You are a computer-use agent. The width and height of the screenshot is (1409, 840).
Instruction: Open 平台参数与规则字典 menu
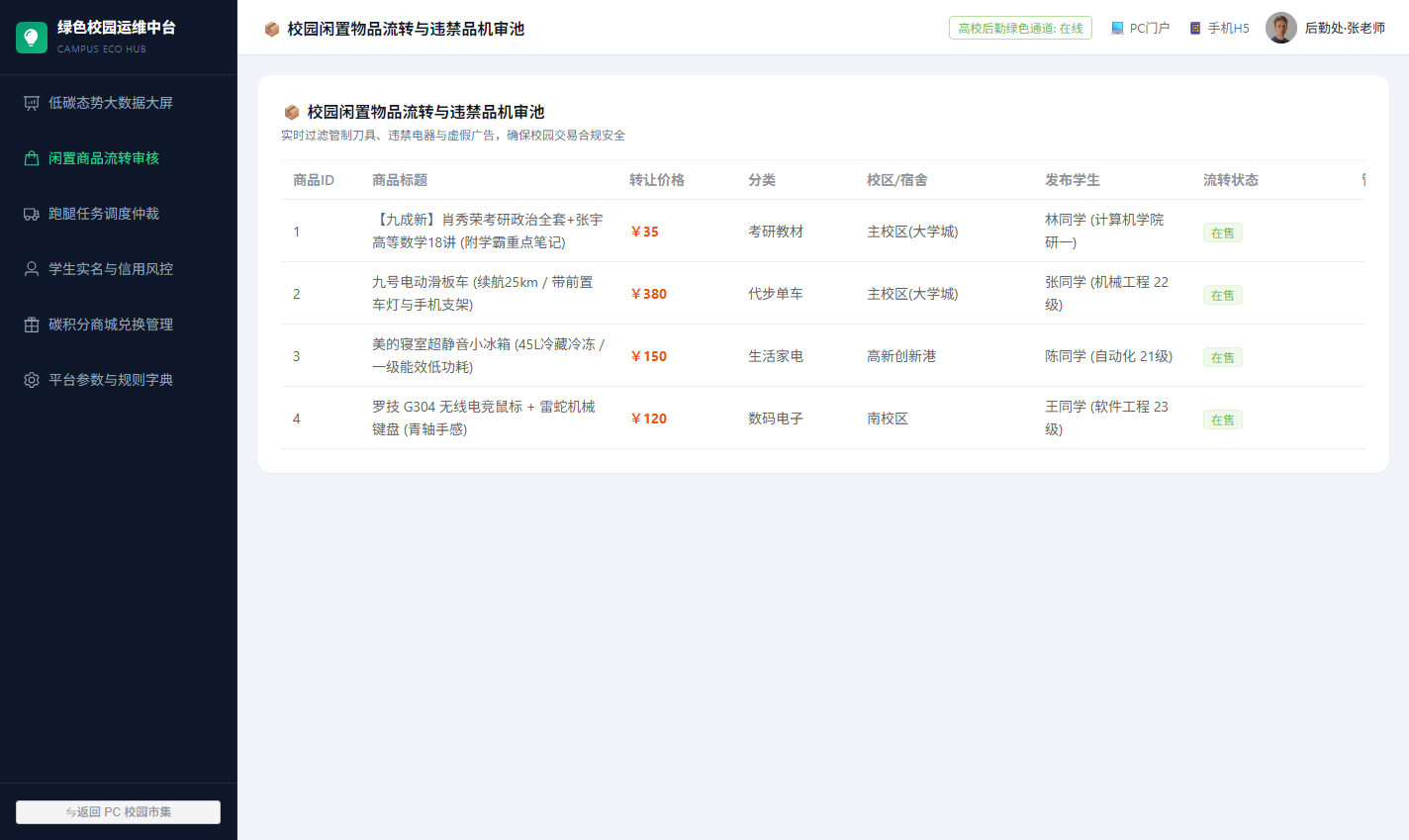(119, 380)
